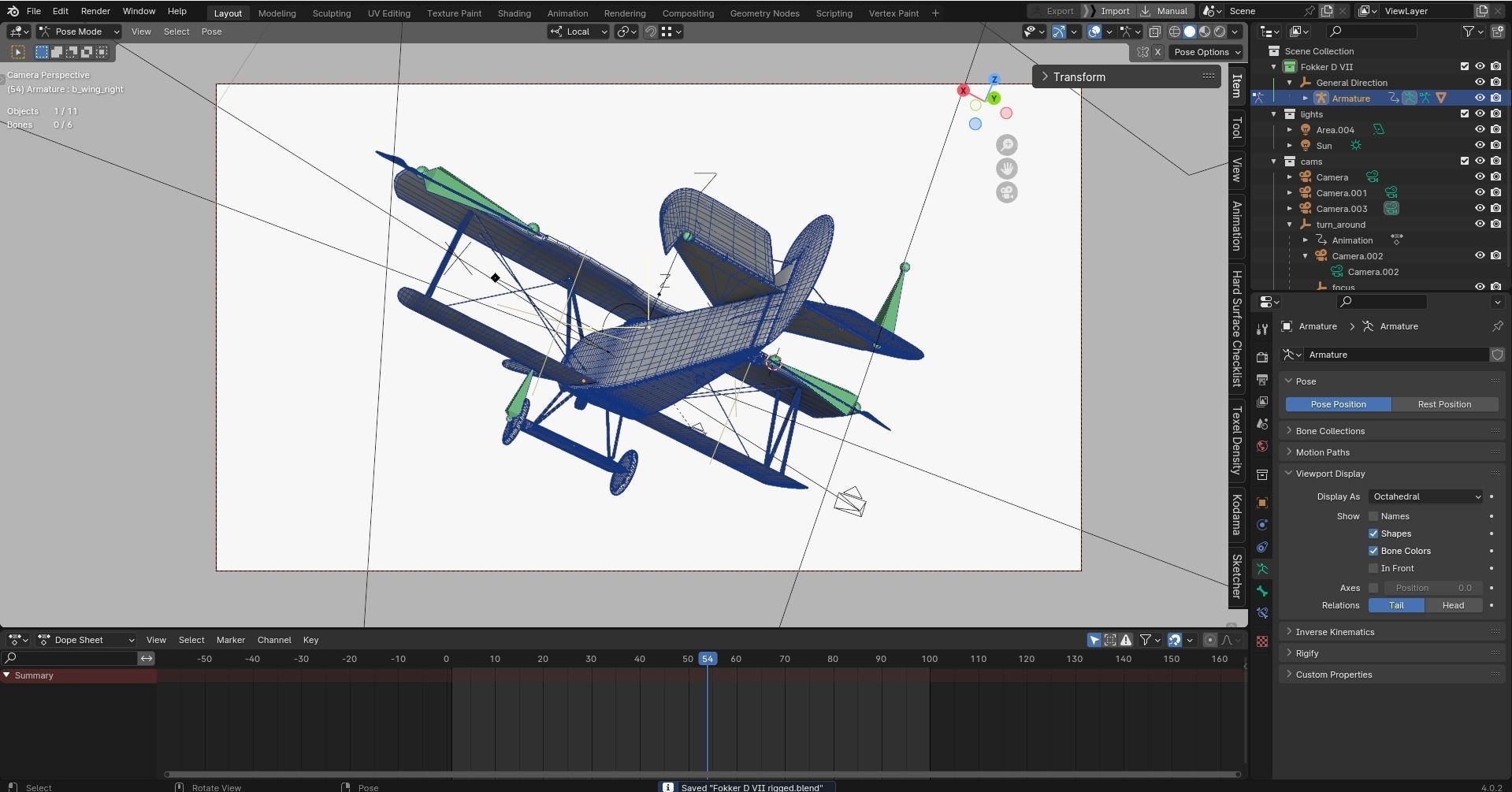Switch to the Sculpting workspace tab
The height and width of the screenshot is (792, 1512).
(332, 13)
